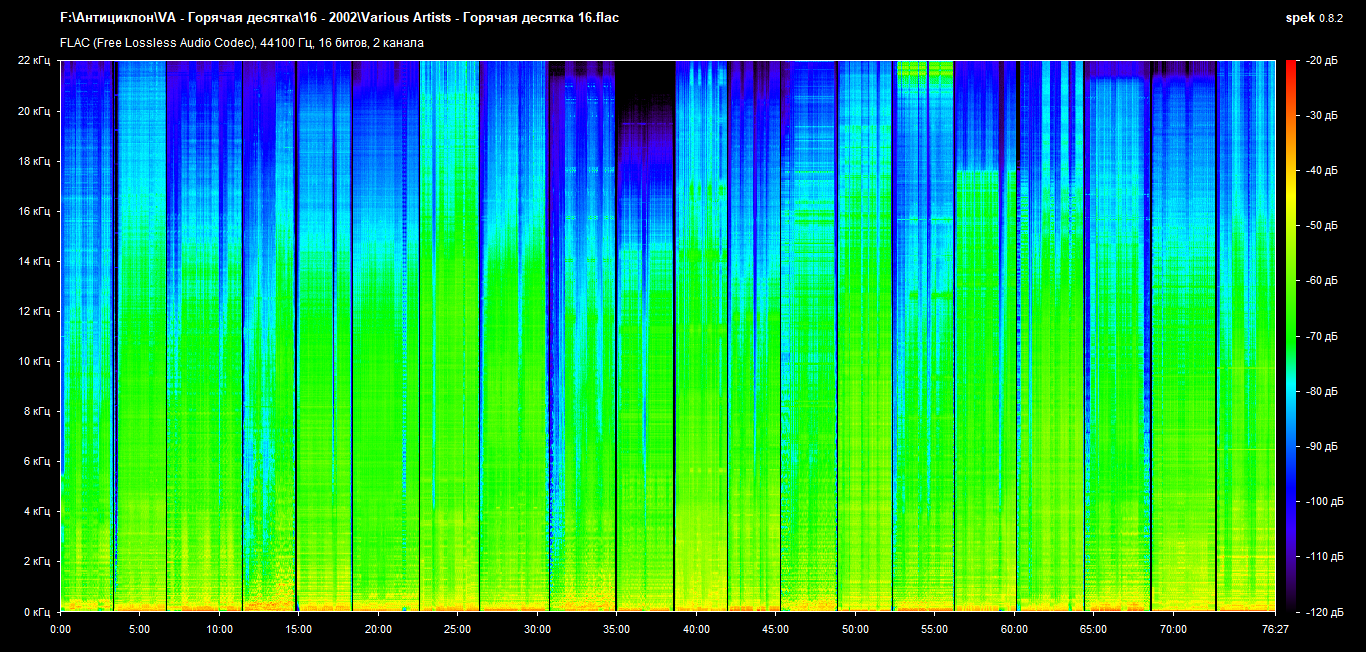Click the 10:00 time axis label

(219, 630)
